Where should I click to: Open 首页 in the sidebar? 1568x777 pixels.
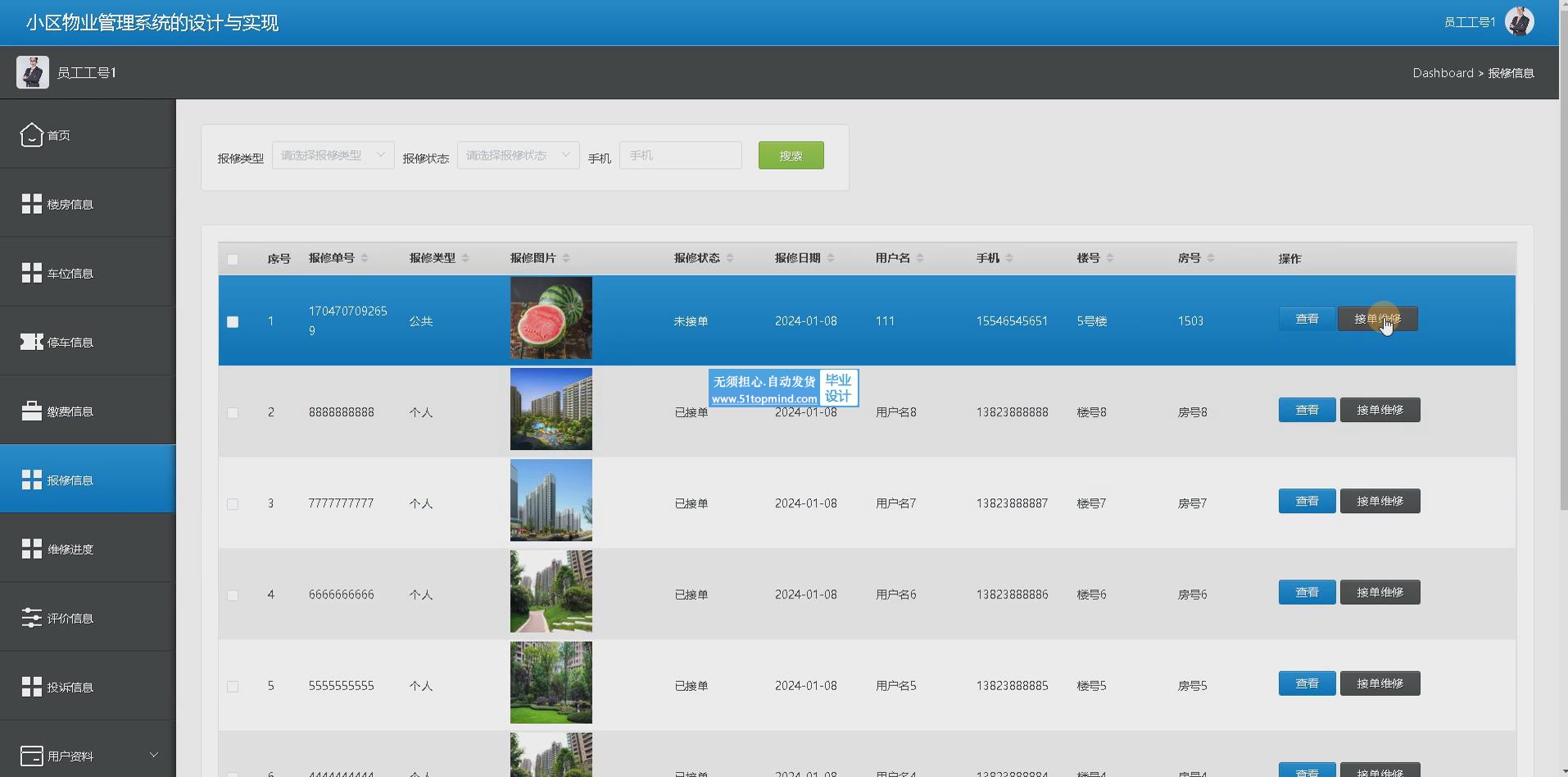[x=88, y=134]
